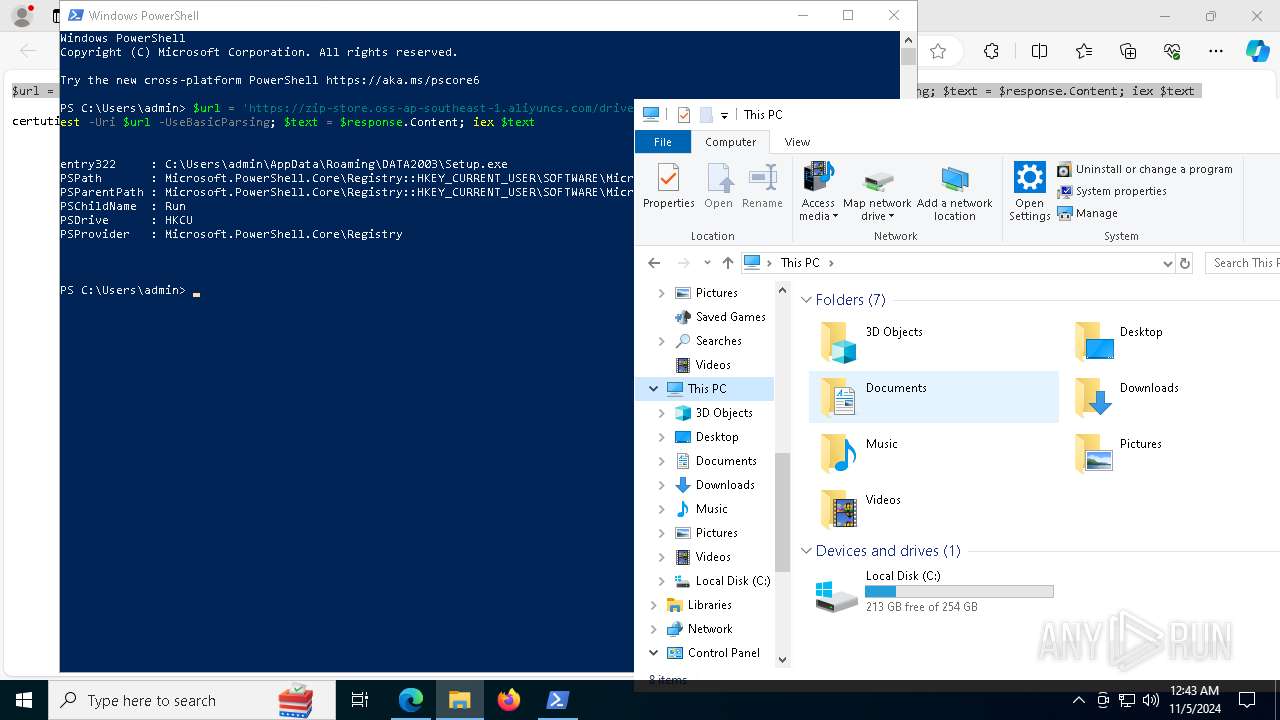Click the volume icon in system tray
Viewport: 1280px width, 720px height.
[1150, 700]
